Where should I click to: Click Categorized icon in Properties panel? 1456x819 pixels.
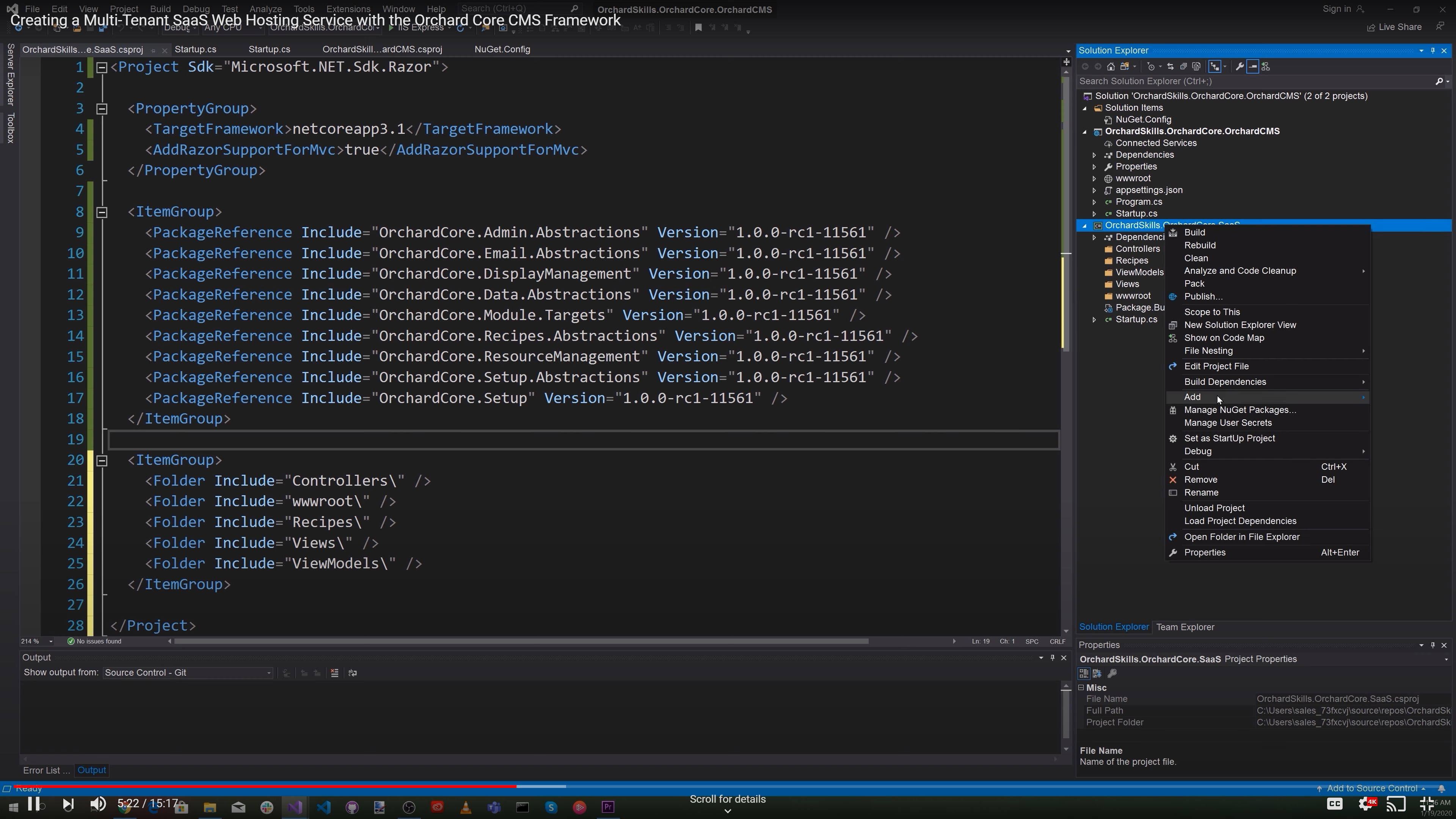point(1084,673)
